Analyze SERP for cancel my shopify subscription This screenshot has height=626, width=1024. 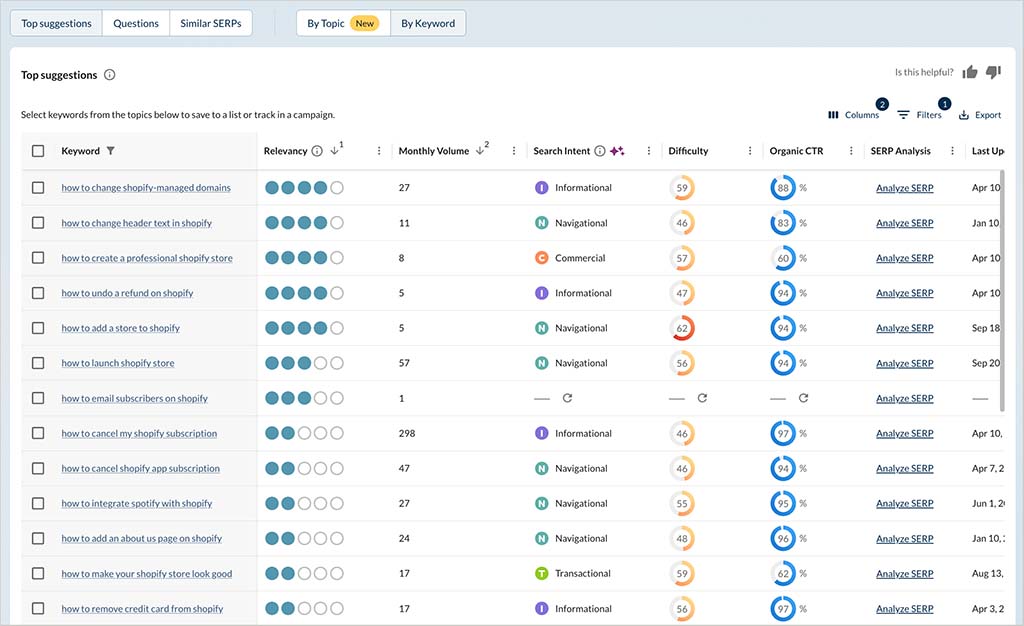pos(904,433)
